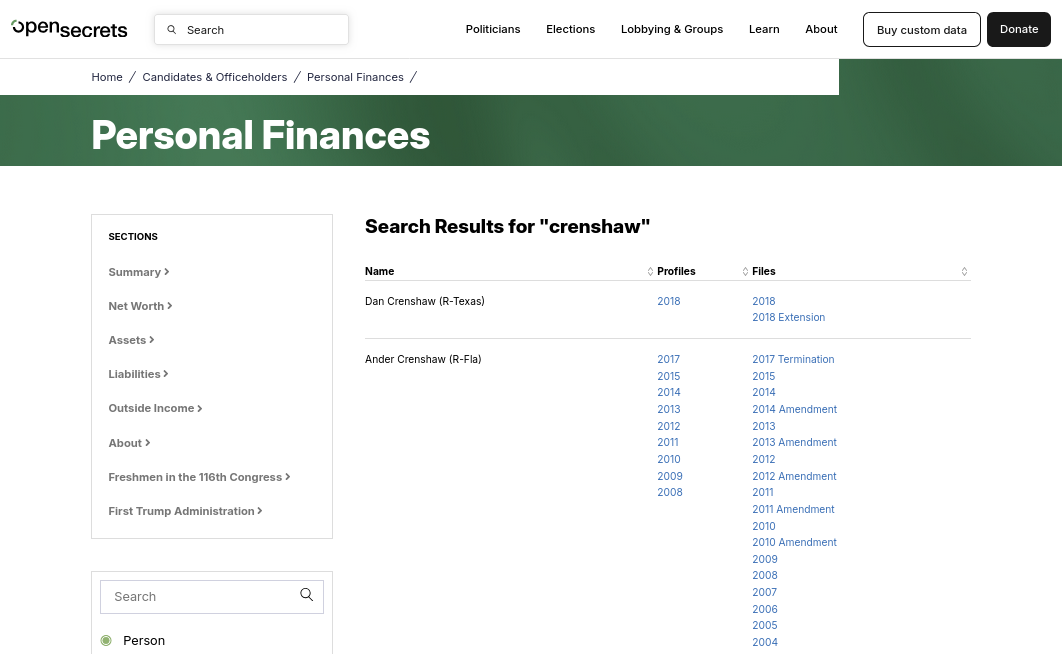Open the Learn menu

coord(764,29)
